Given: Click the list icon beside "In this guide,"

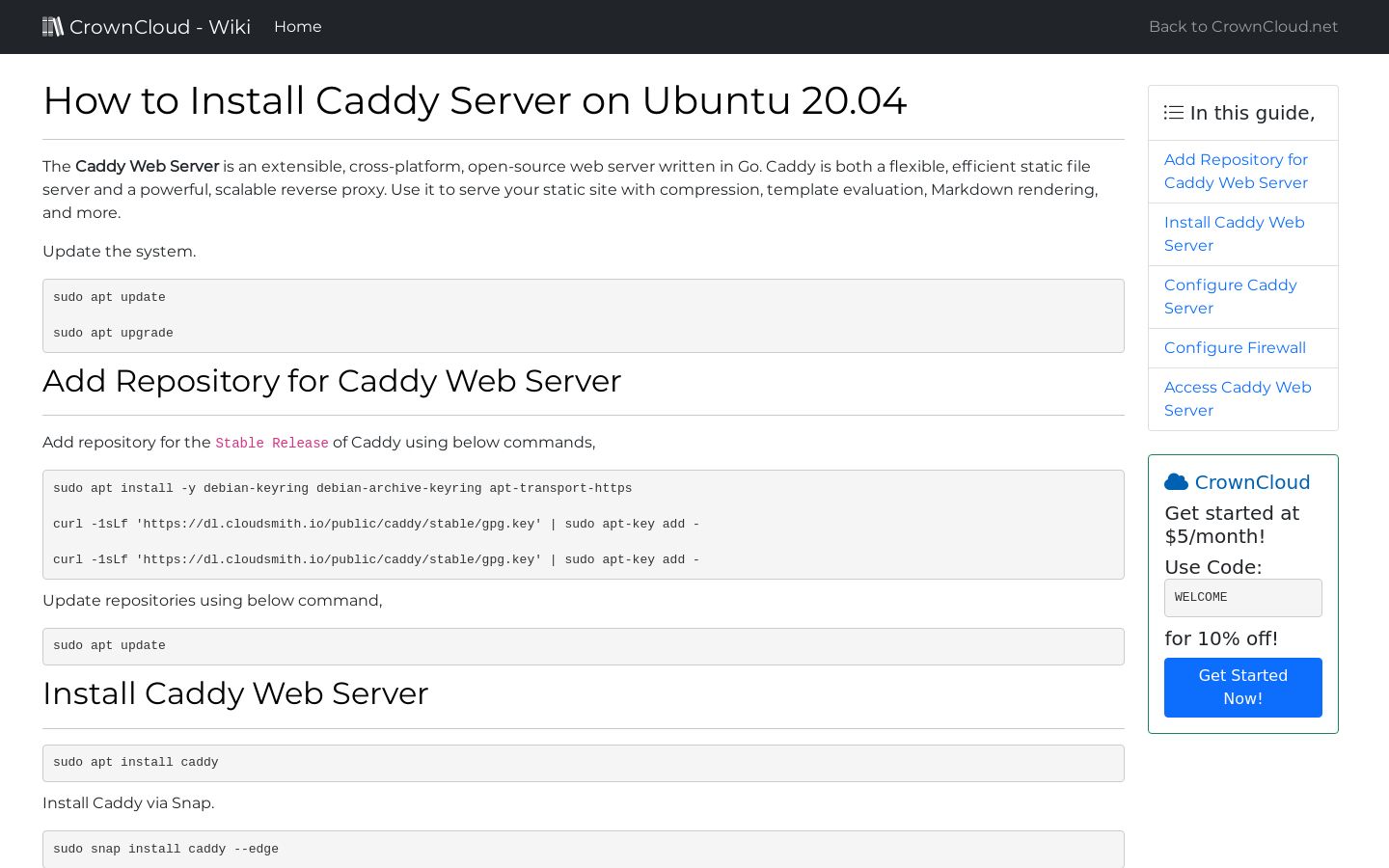Looking at the screenshot, I should (1173, 113).
